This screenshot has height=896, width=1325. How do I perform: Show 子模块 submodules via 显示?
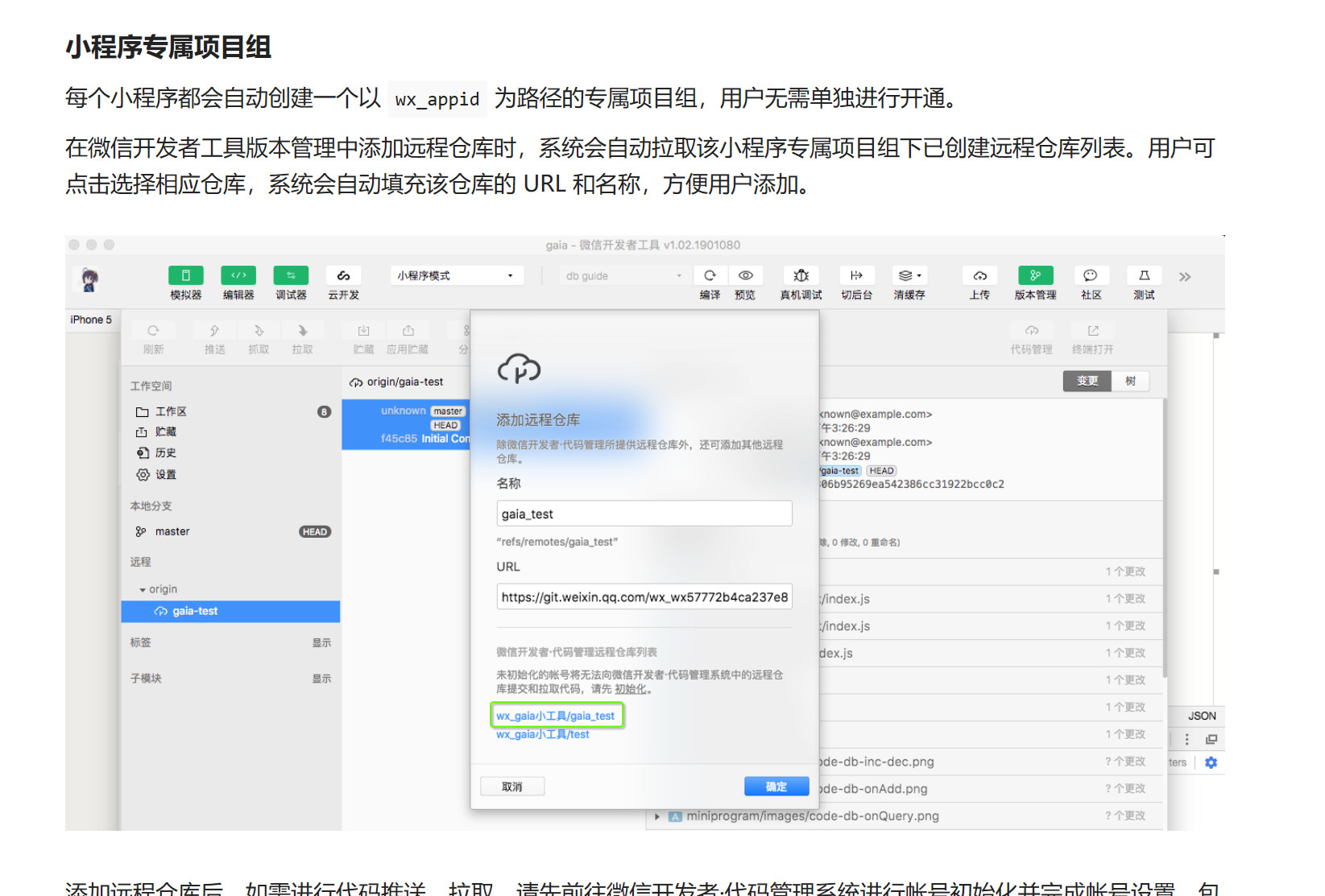point(321,679)
